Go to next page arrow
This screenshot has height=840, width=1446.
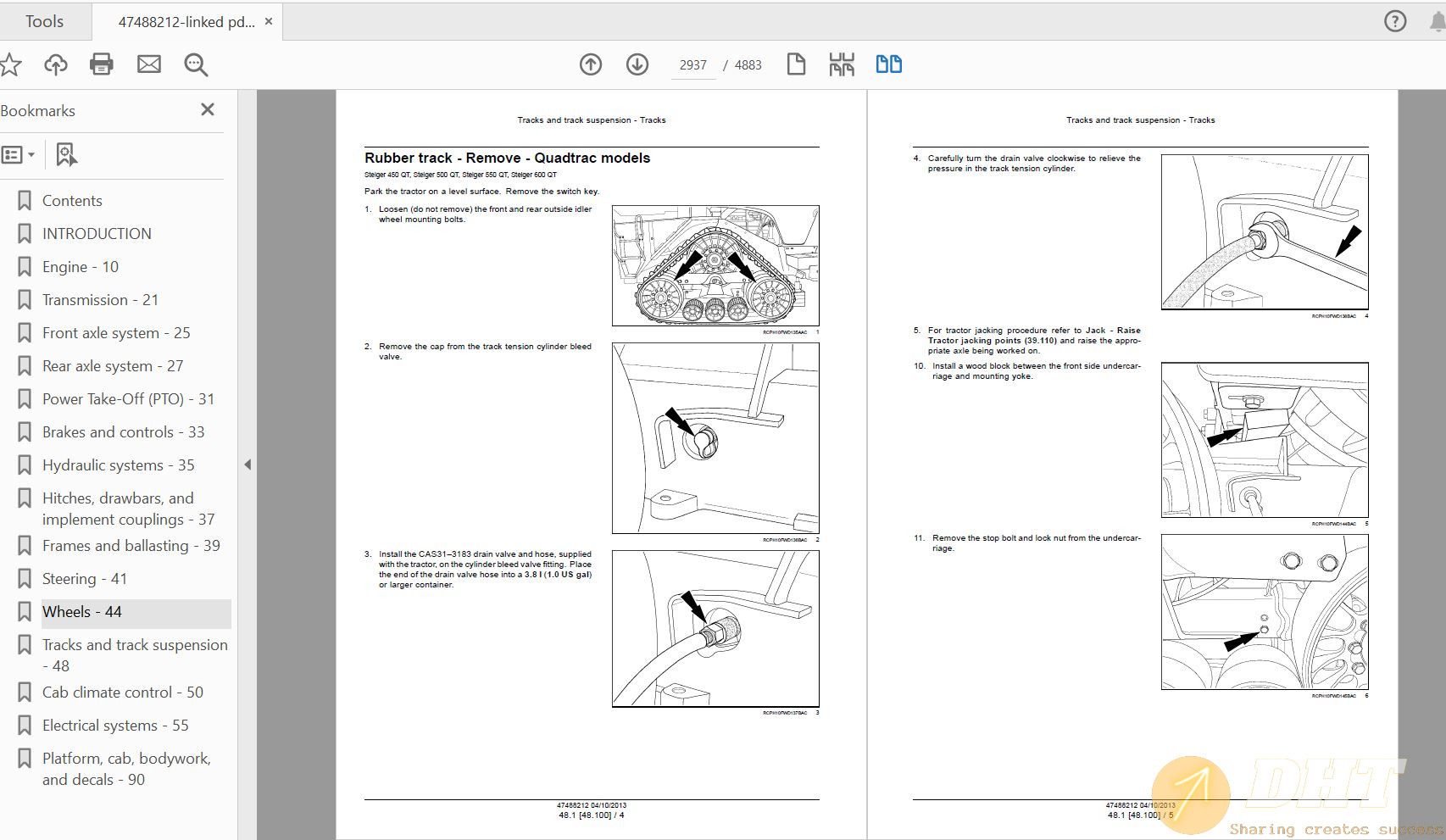pos(637,64)
